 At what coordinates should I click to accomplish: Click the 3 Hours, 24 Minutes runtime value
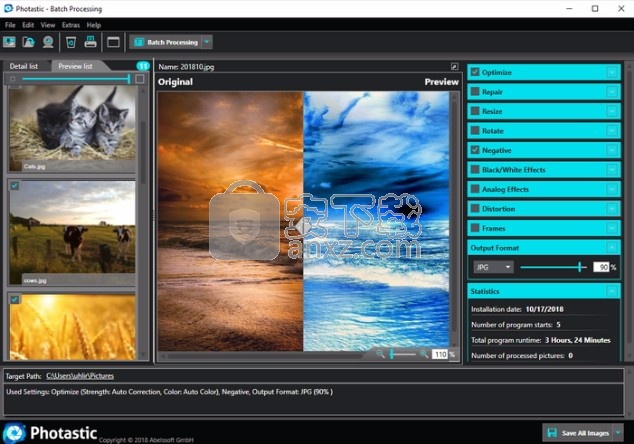point(577,340)
